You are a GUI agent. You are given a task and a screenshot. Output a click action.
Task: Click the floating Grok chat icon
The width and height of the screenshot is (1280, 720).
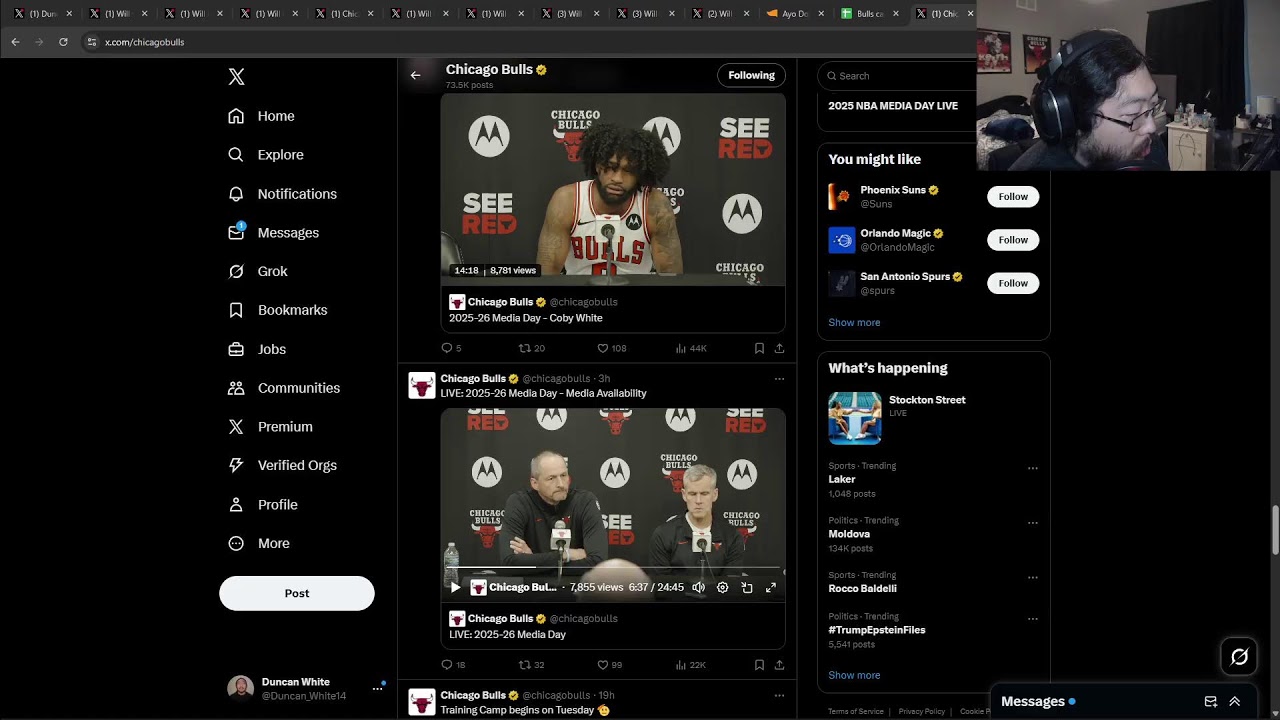[x=1239, y=656]
